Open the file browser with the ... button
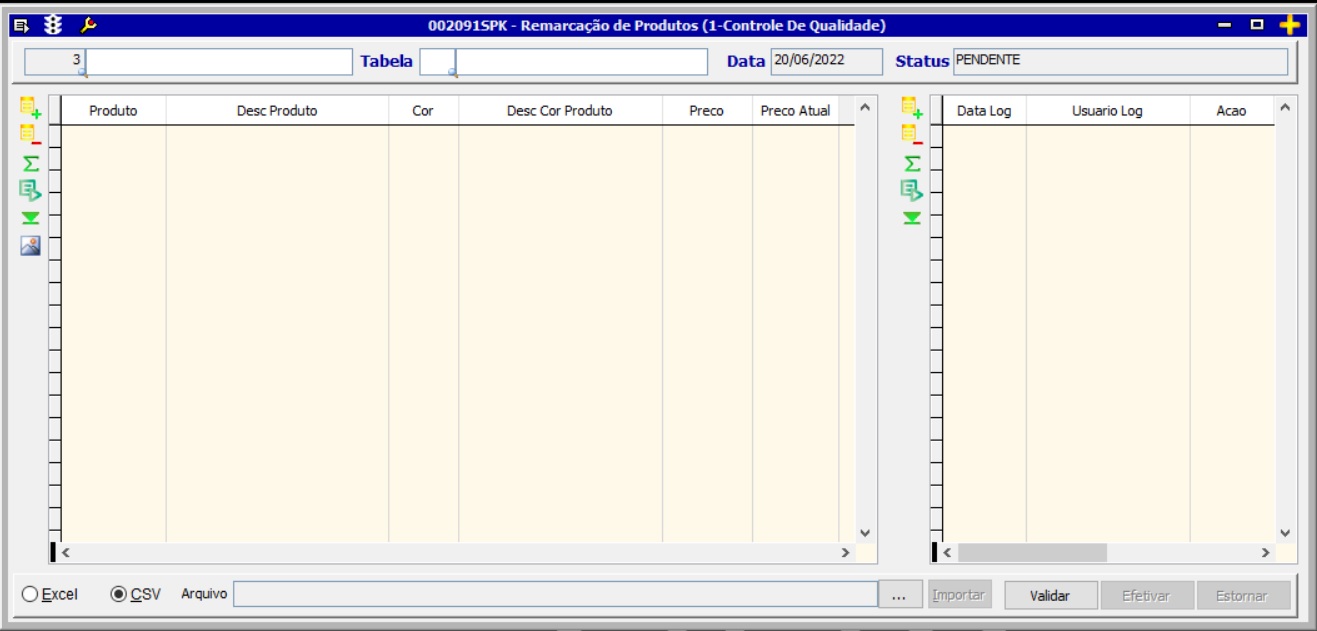This screenshot has height=631, width=1317. point(899,595)
